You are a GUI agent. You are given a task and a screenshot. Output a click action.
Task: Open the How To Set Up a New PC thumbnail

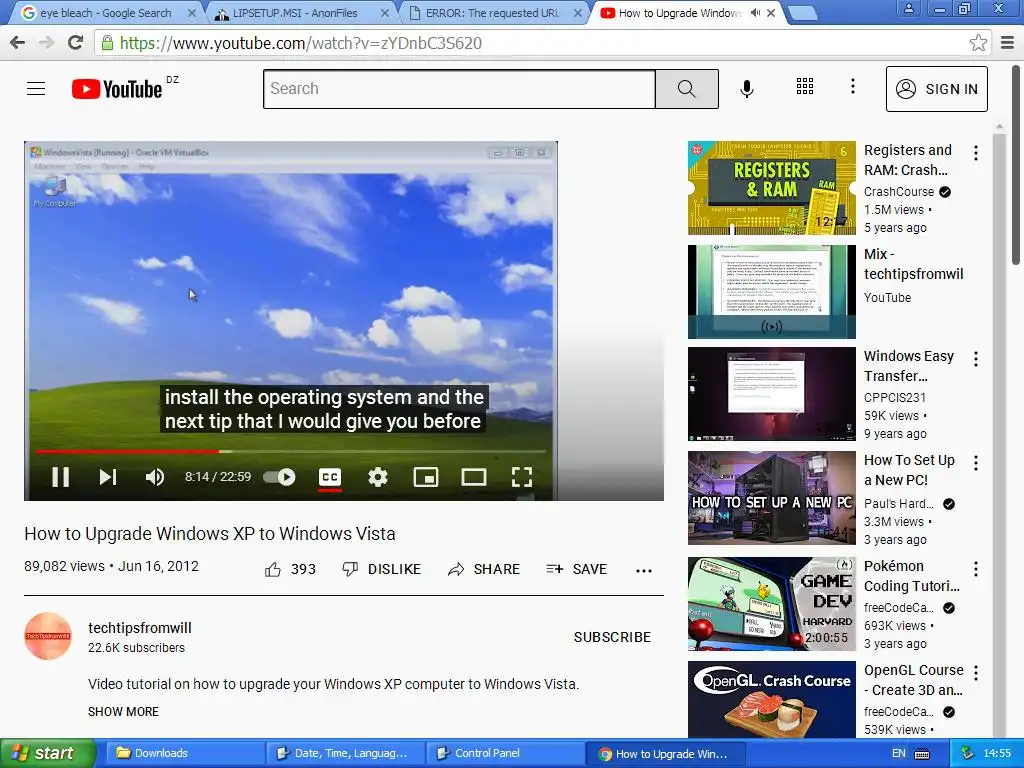click(x=771, y=498)
